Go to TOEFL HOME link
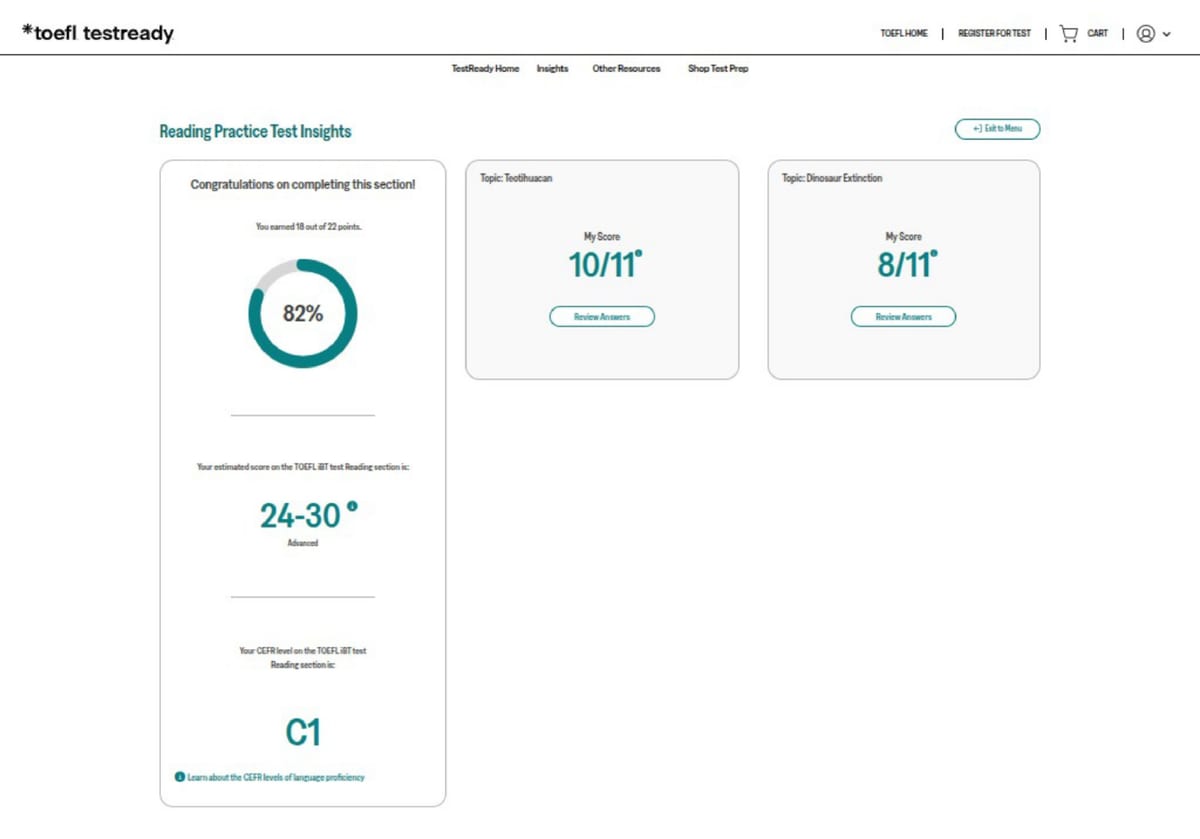1200x839 pixels. tap(904, 34)
